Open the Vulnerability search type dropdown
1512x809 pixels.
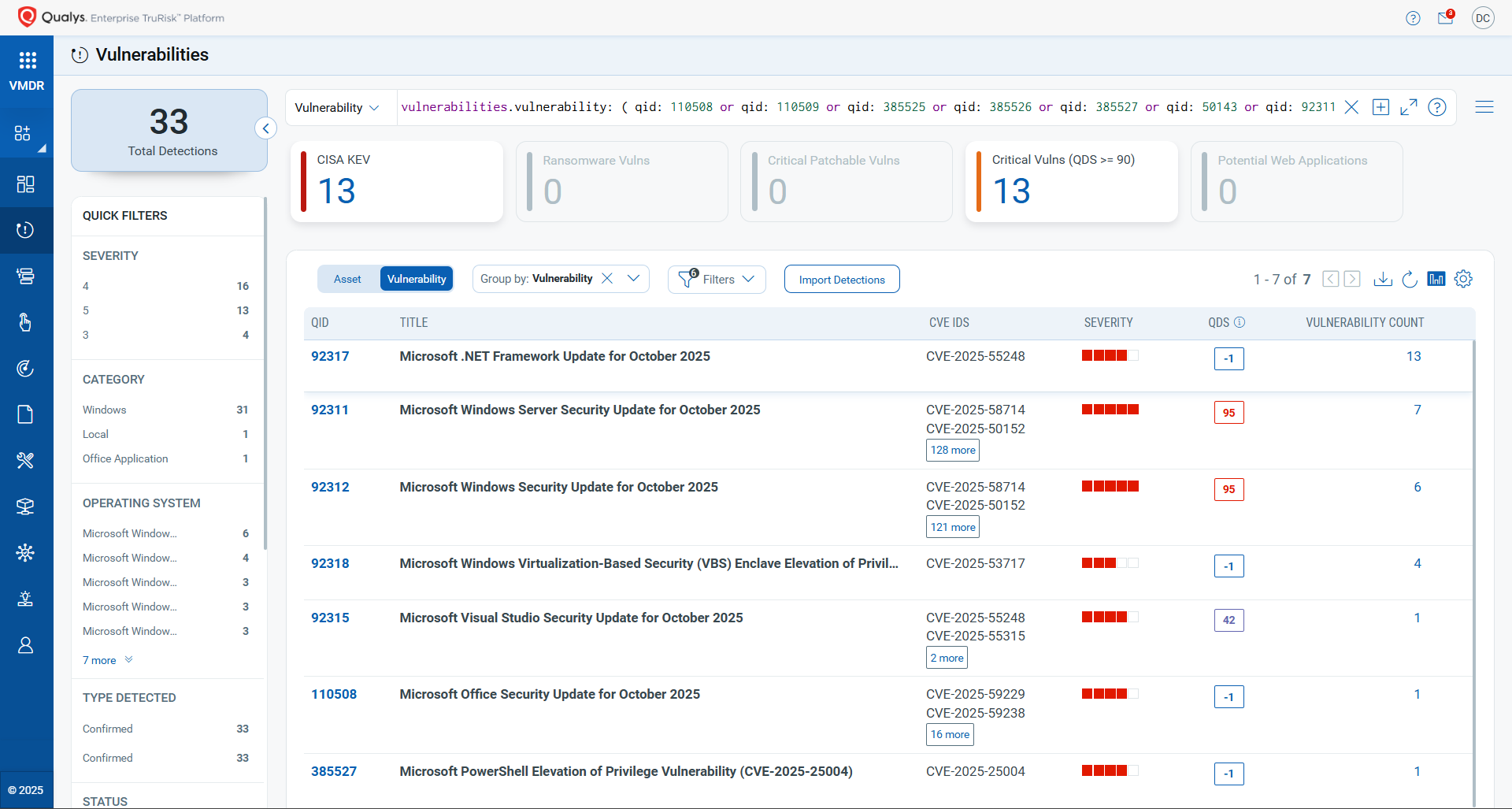tap(337, 108)
